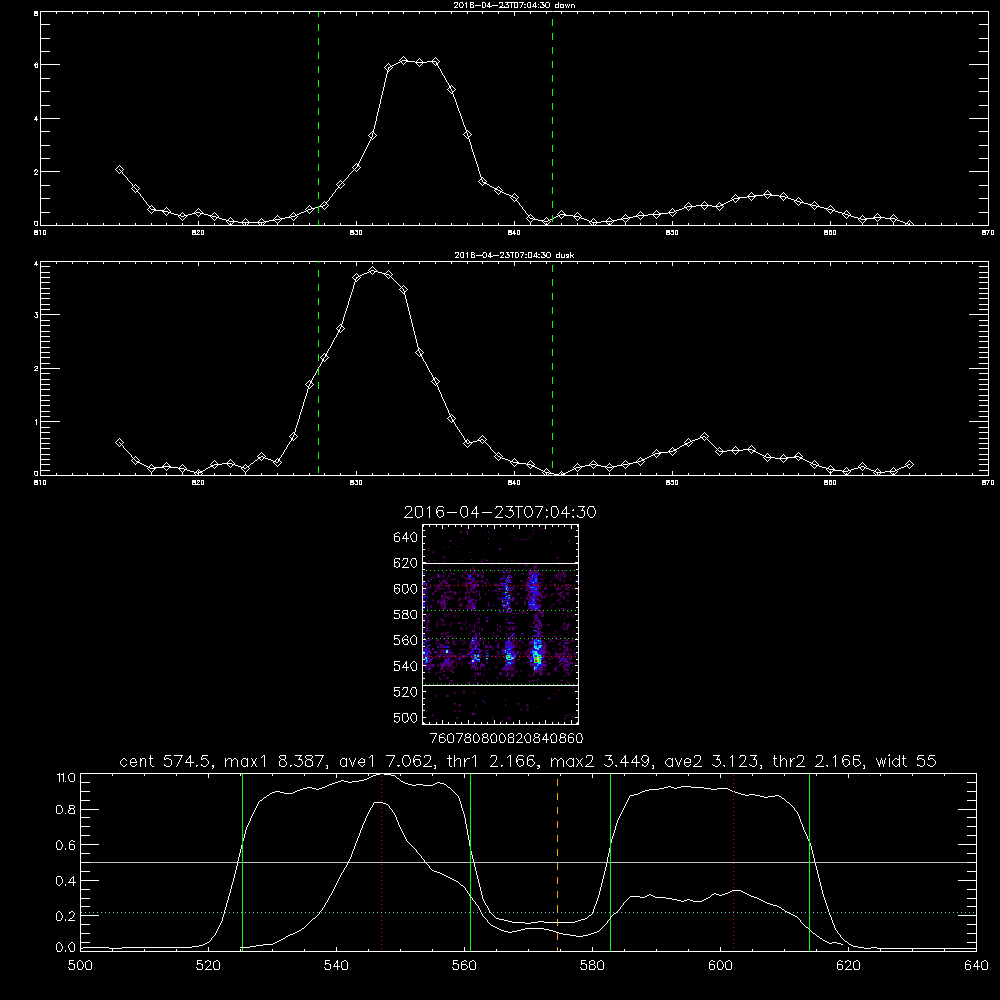Image resolution: width=1000 pixels, height=1000 pixels.
Task: Select the 'thr2 2.166' value in stats line
Action: coord(818,761)
